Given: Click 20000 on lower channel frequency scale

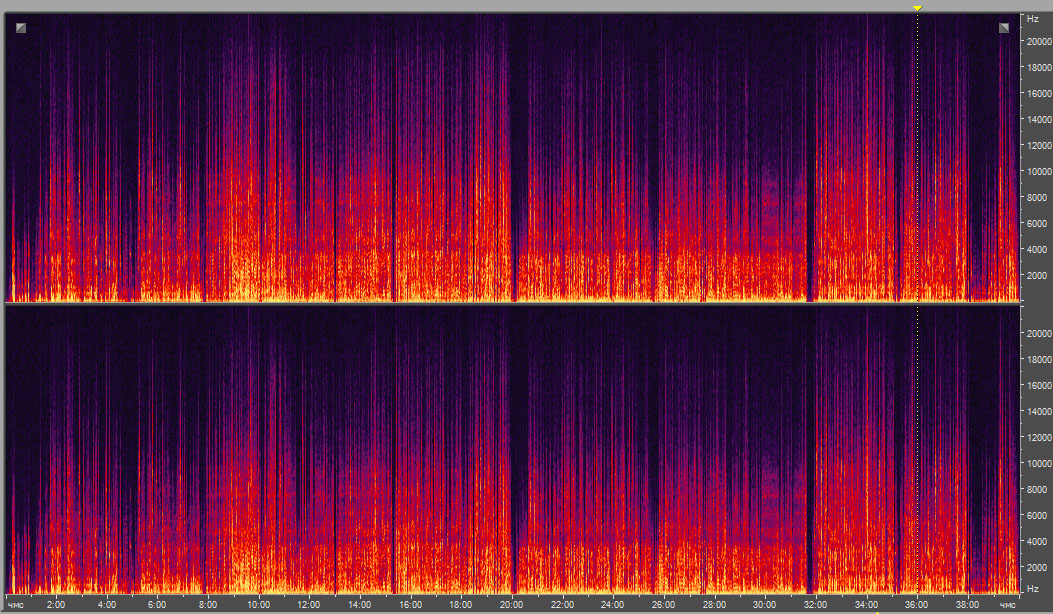Looking at the screenshot, I should click(x=1034, y=333).
